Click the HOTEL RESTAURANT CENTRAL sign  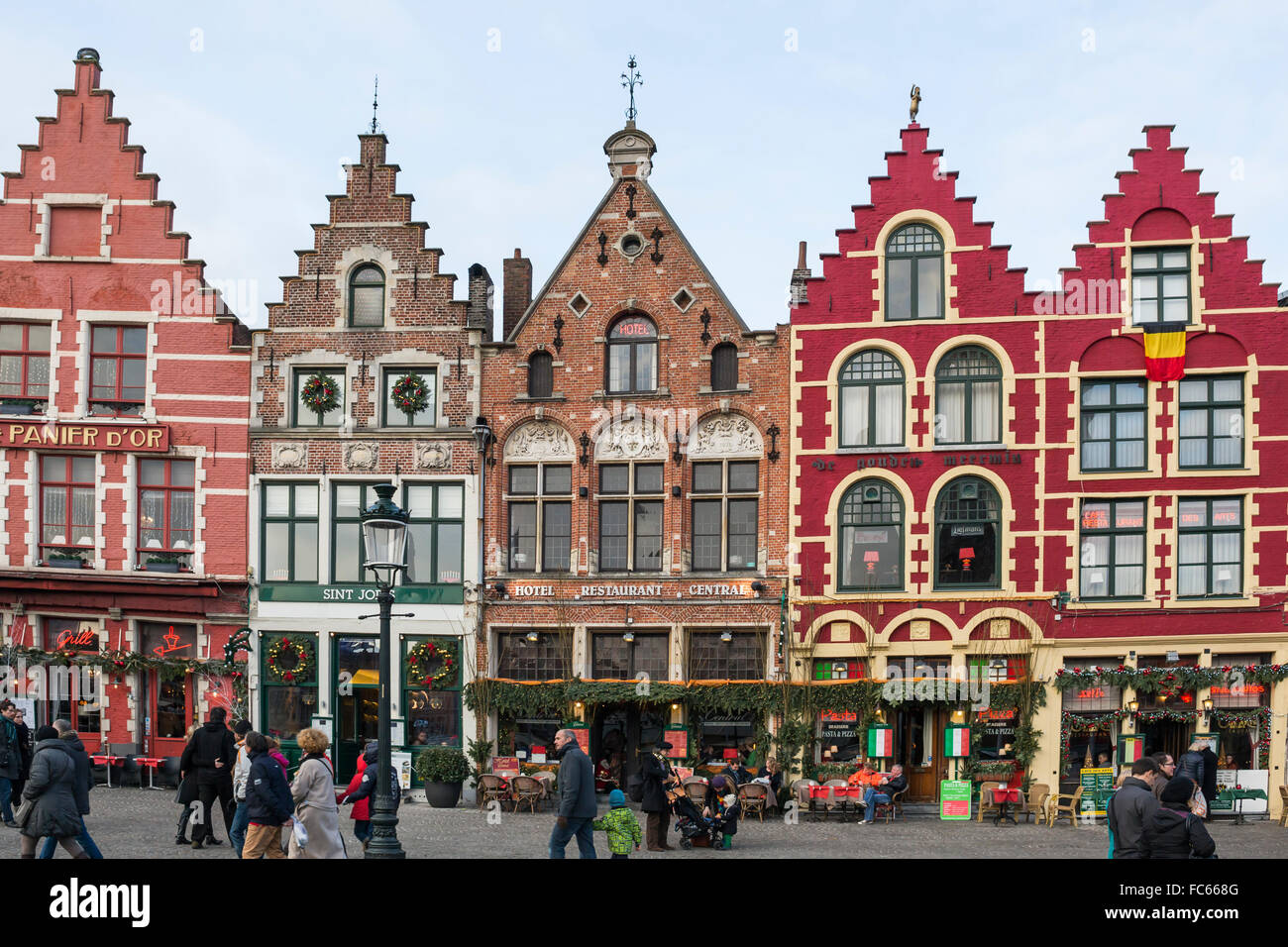click(631, 590)
